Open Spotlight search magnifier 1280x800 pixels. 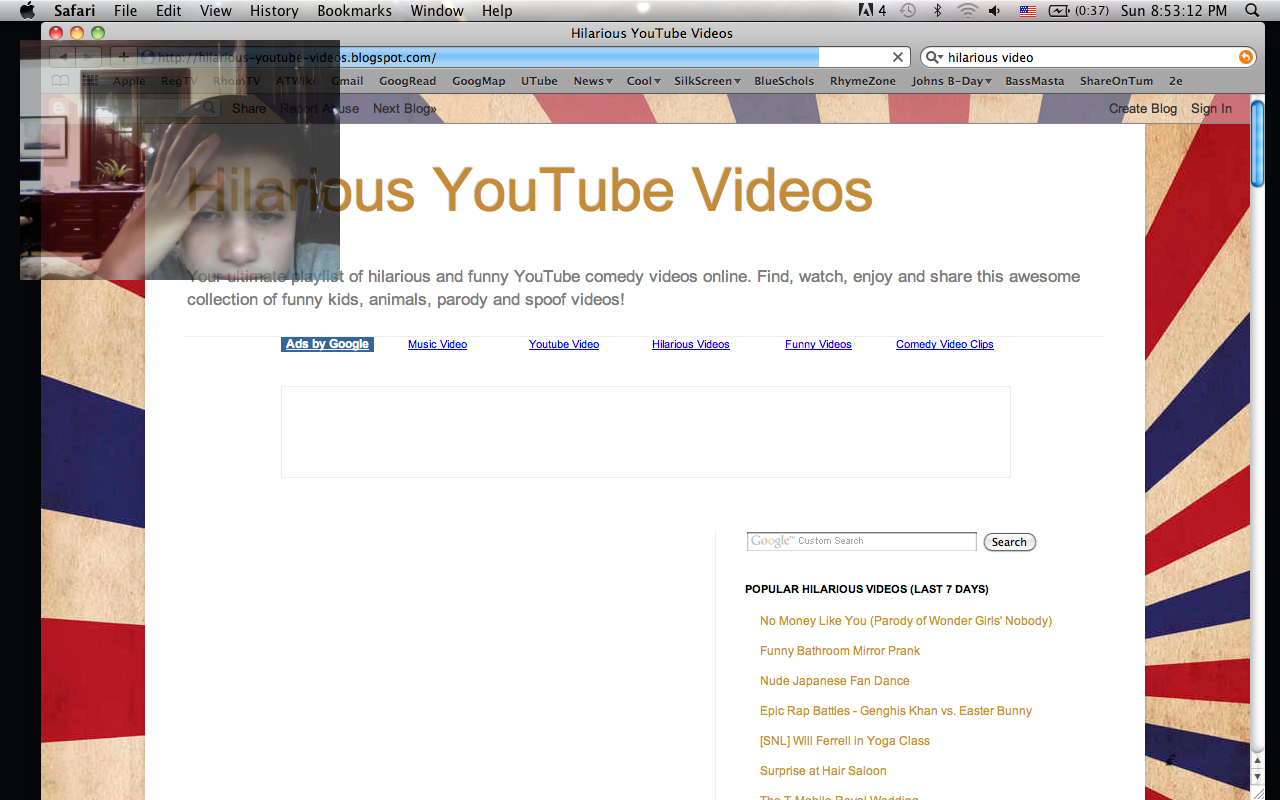1252,11
